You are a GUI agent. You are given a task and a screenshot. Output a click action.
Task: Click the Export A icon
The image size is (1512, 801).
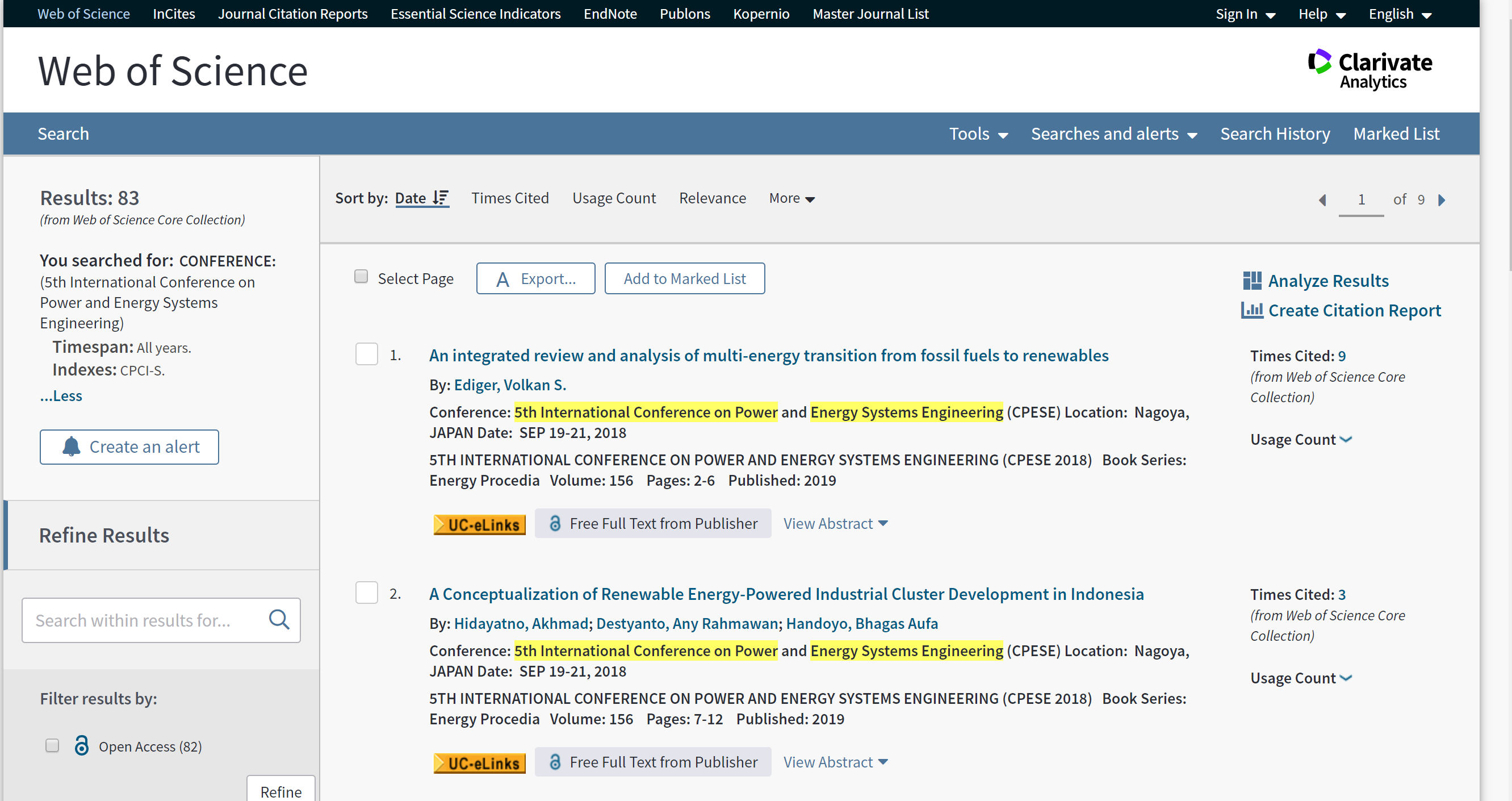click(502, 279)
